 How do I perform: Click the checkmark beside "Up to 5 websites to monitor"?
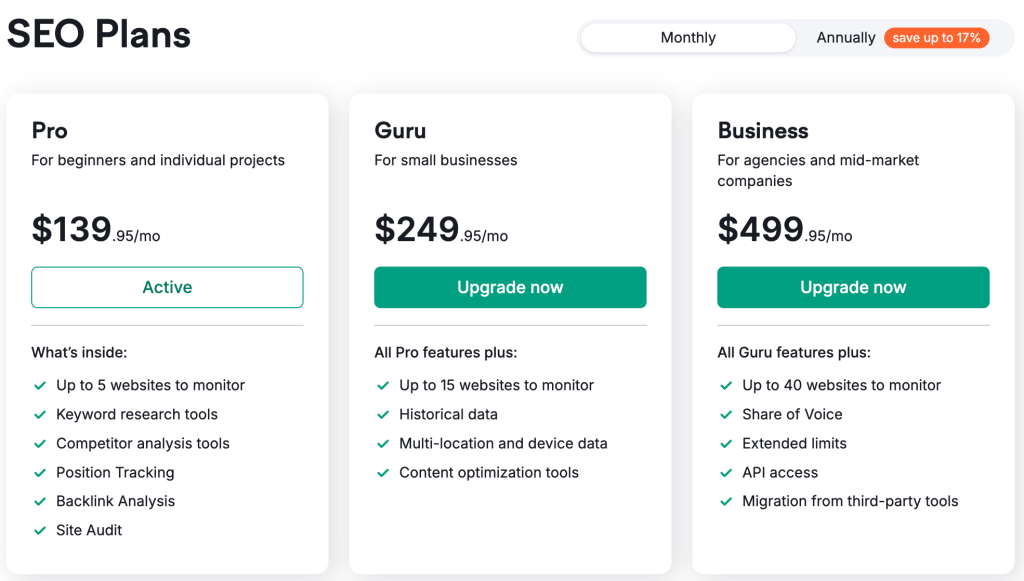tap(40, 385)
